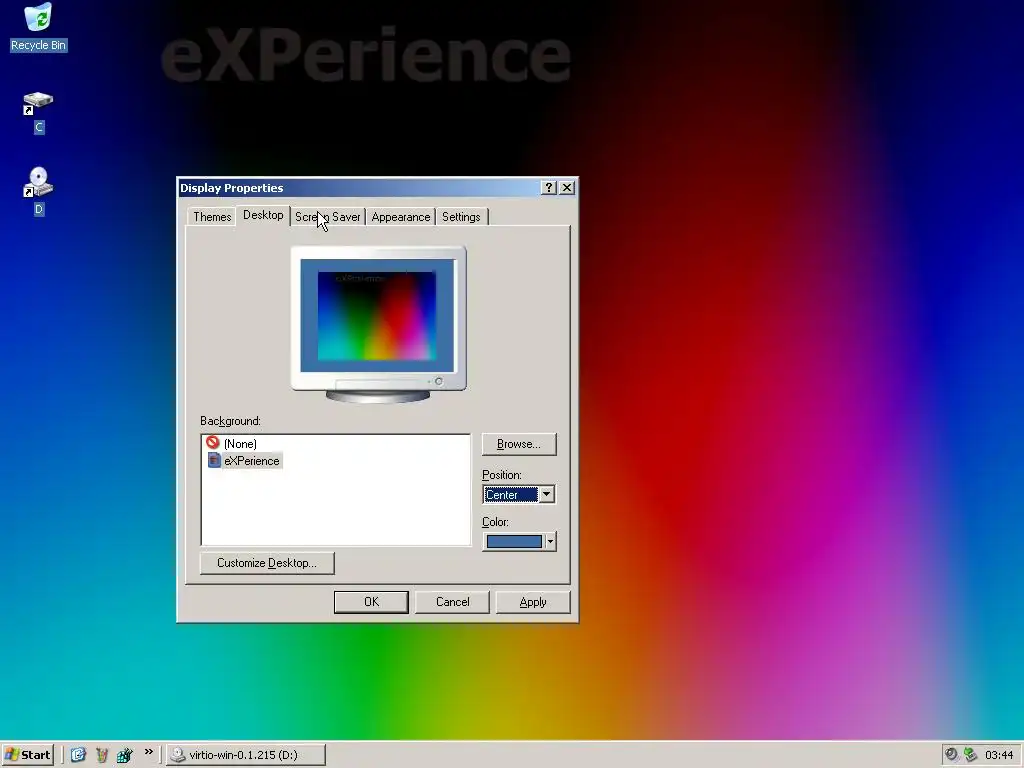The image size is (1024, 768).
Task: Open the Position dropdown showing Center
Action: point(519,494)
